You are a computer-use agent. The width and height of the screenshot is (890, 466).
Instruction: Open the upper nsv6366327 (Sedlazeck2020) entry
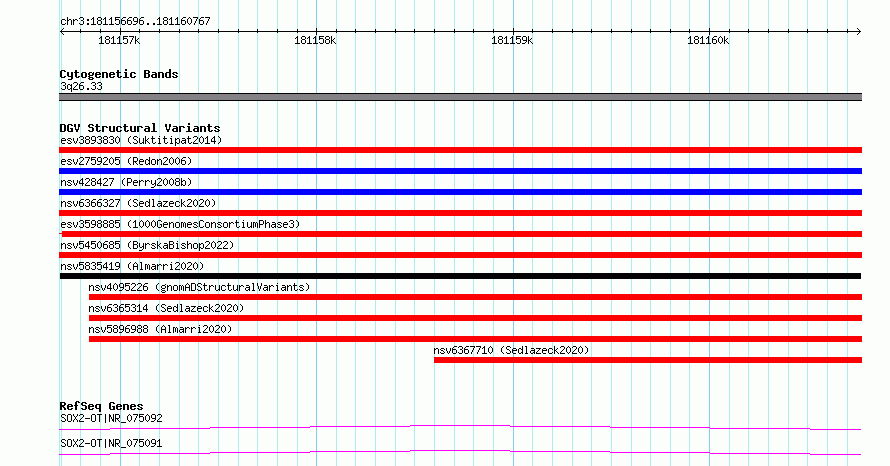(x=138, y=203)
